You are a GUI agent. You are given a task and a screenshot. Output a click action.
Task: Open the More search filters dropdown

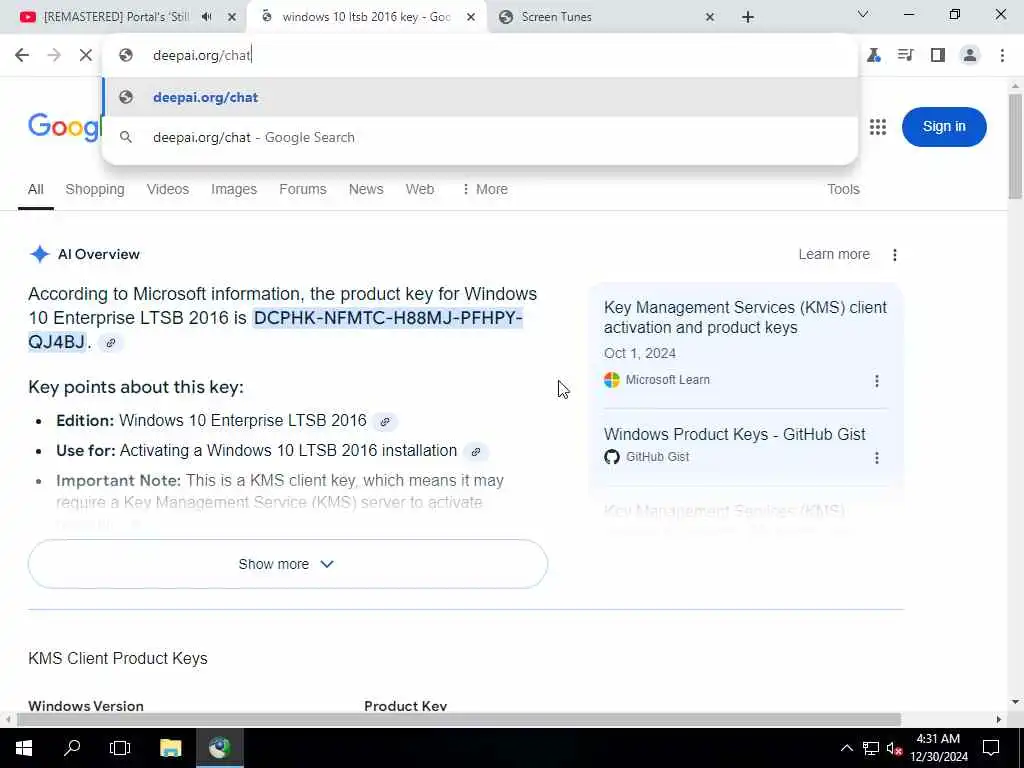click(x=485, y=189)
